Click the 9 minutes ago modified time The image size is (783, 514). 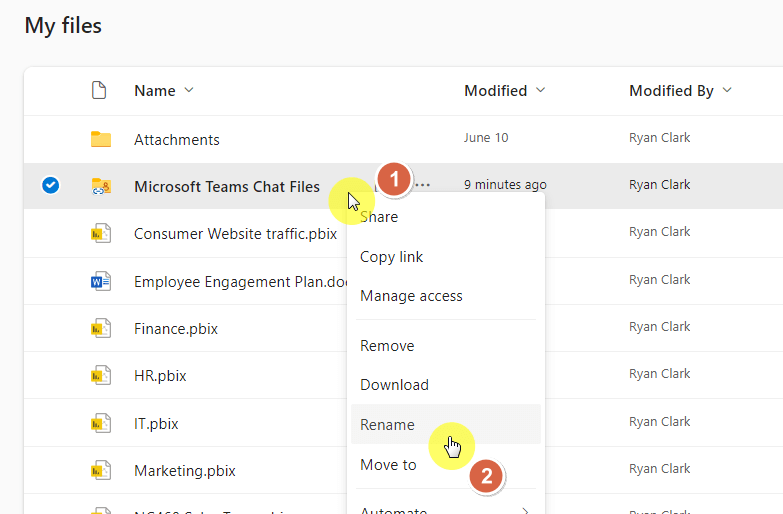[x=505, y=185]
